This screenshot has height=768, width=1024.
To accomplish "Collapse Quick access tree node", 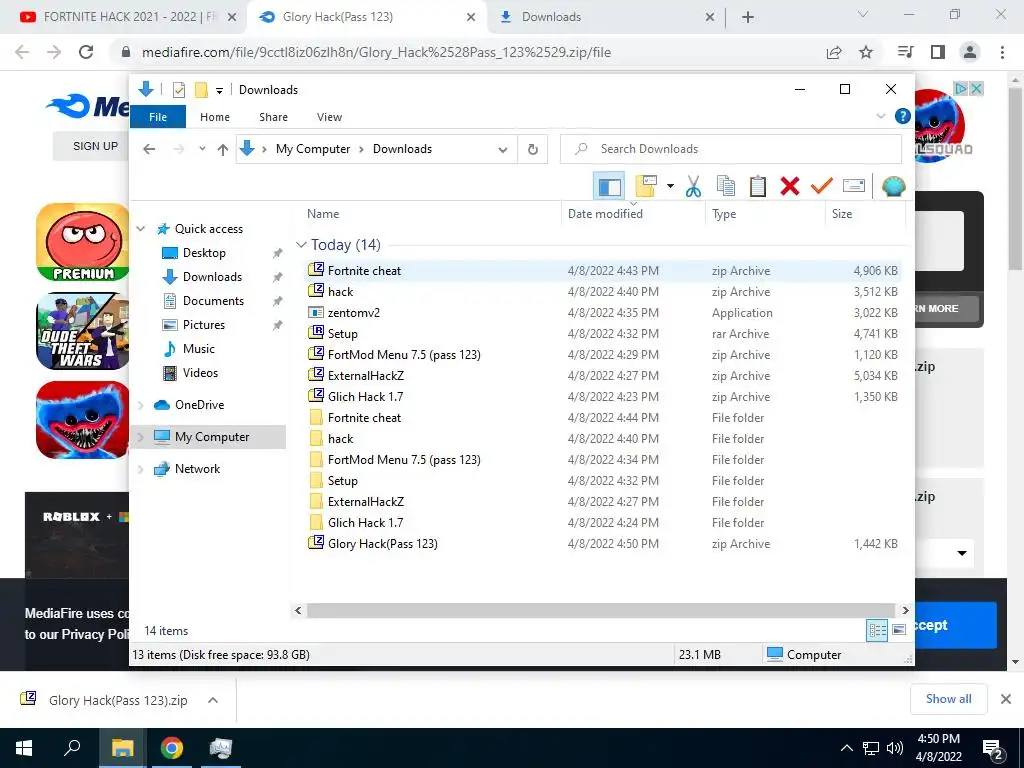I will click(141, 229).
